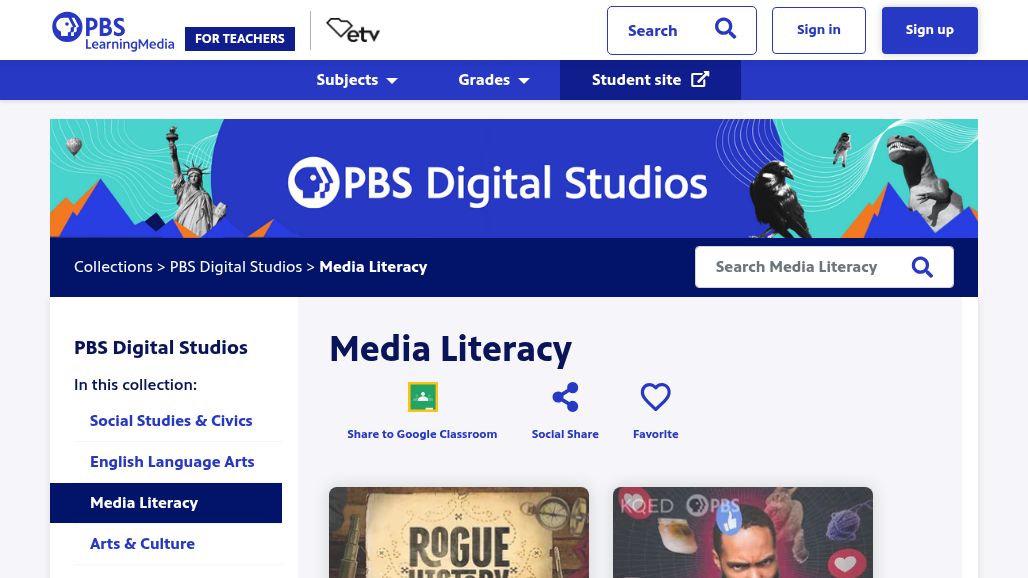1028x578 pixels.
Task: Open the Rogue History thumbnail
Action: [459, 532]
